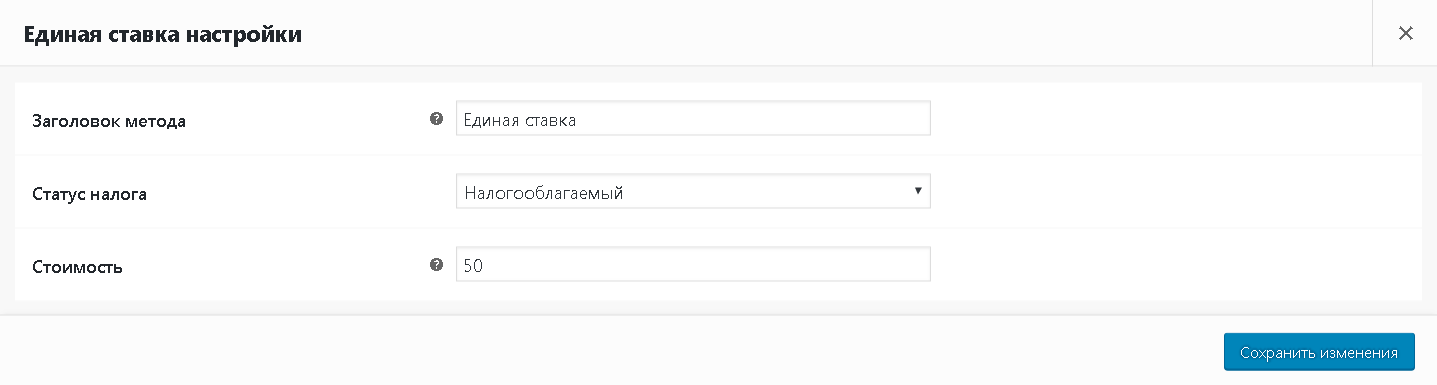Open the Статус налога dropdown
The image size is (1437, 385).
coord(693,192)
